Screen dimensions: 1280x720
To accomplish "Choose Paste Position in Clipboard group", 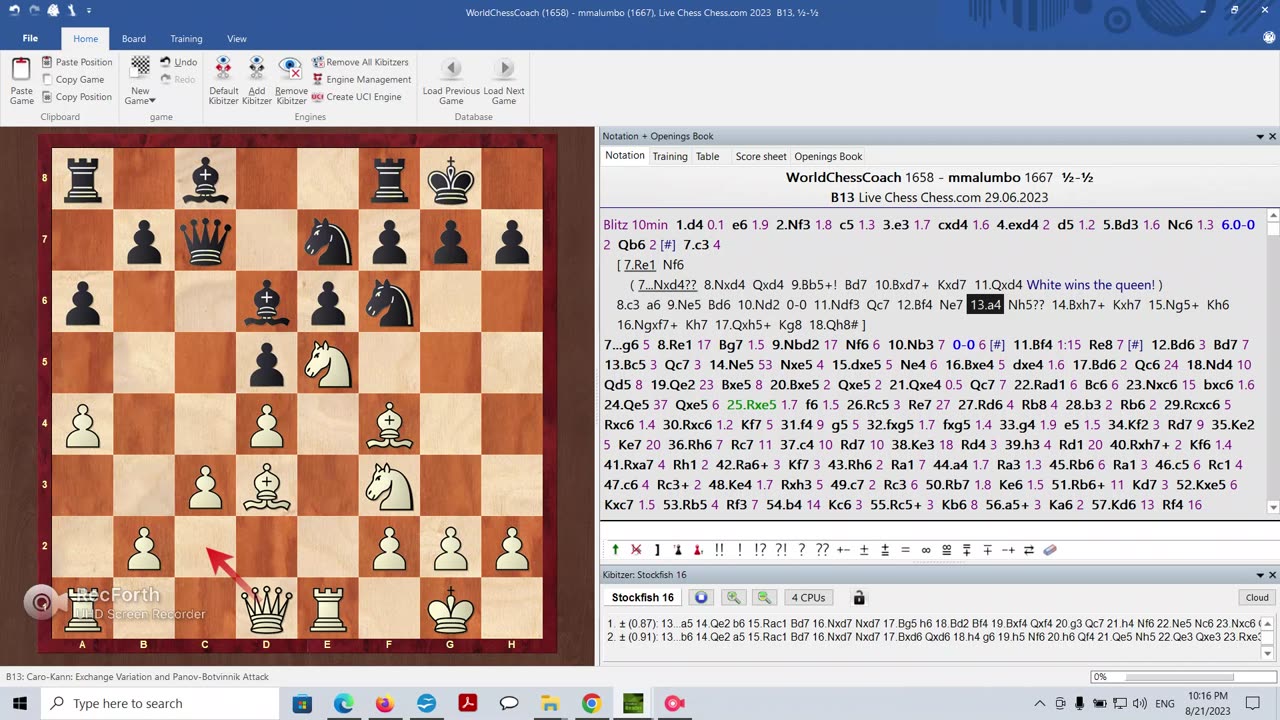I will (x=76, y=62).
